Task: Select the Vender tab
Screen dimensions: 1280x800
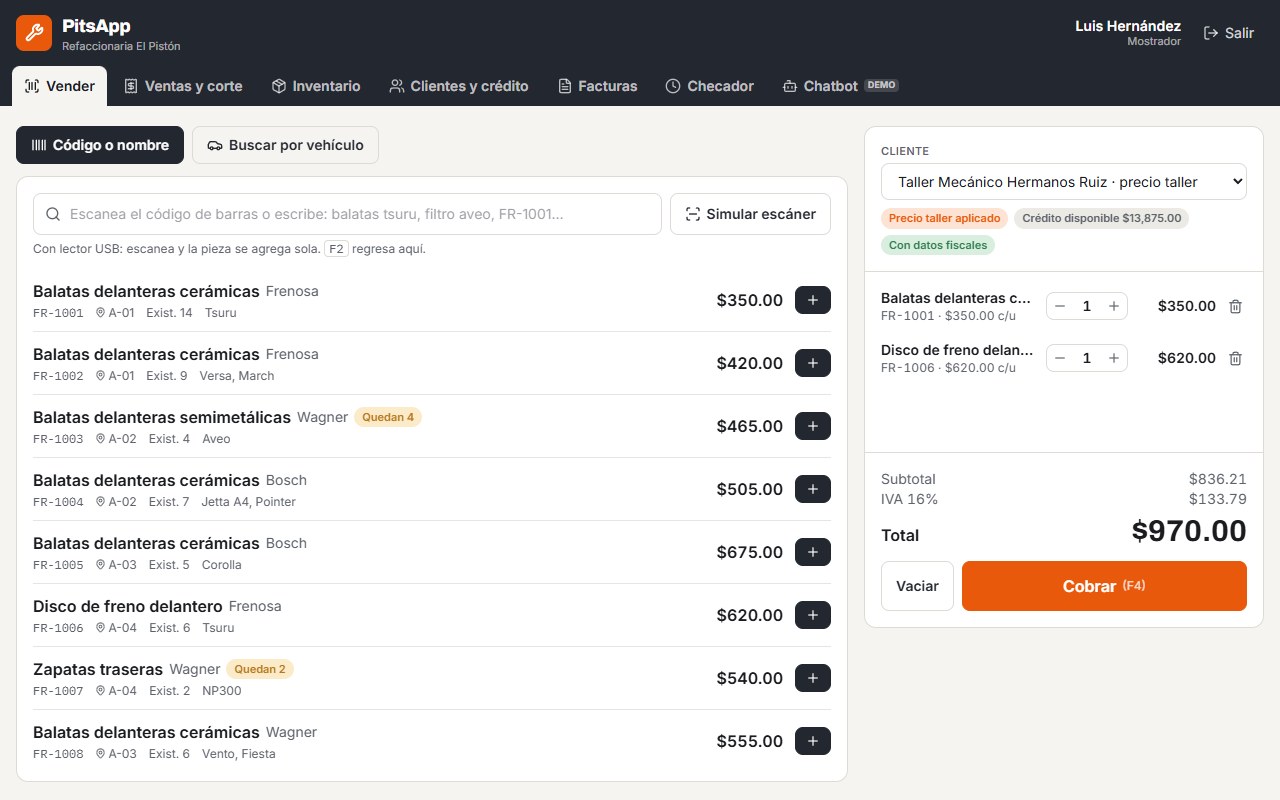Action: click(x=59, y=86)
